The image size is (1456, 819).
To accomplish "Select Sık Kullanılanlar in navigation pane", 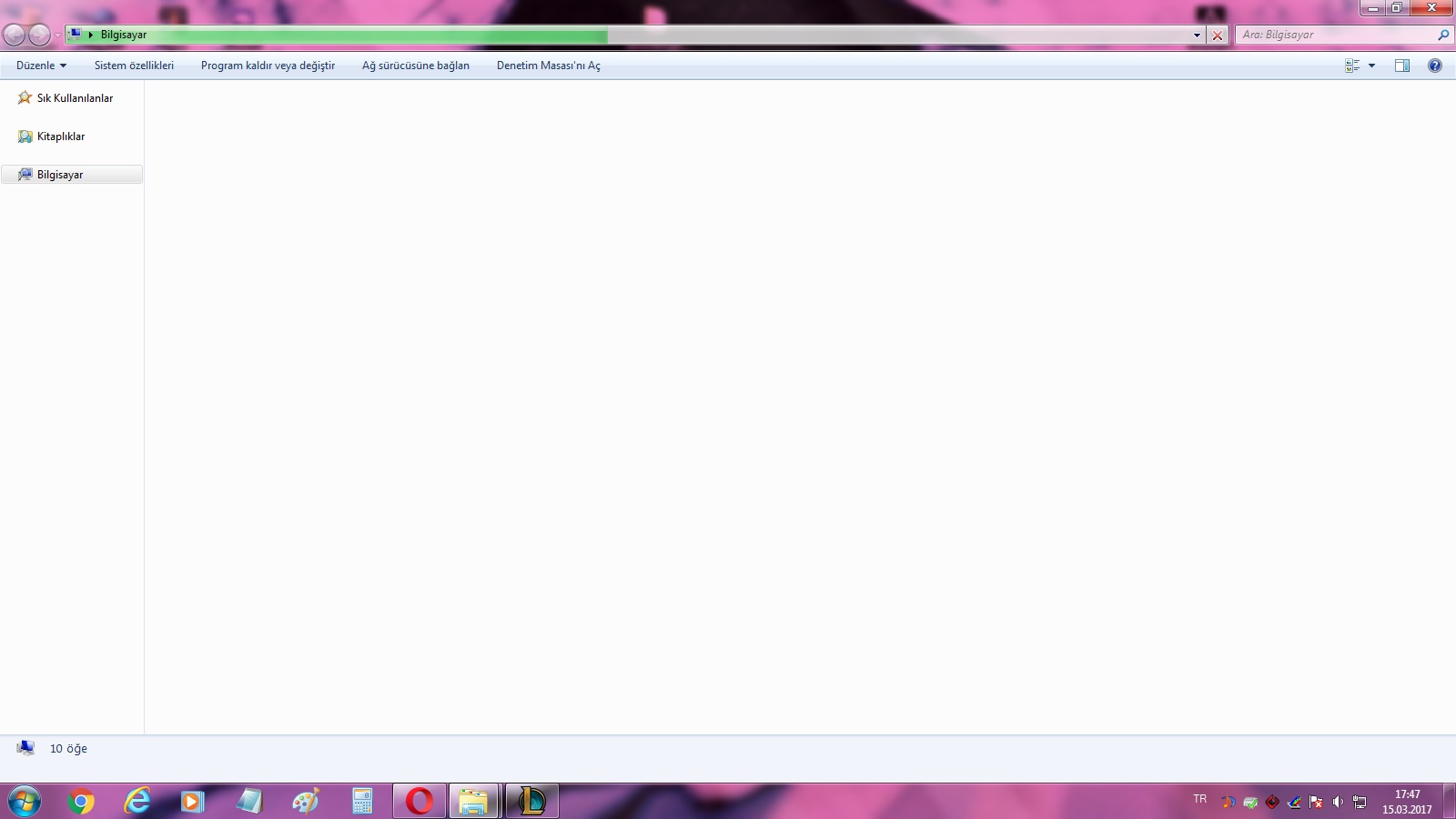I will point(75,98).
